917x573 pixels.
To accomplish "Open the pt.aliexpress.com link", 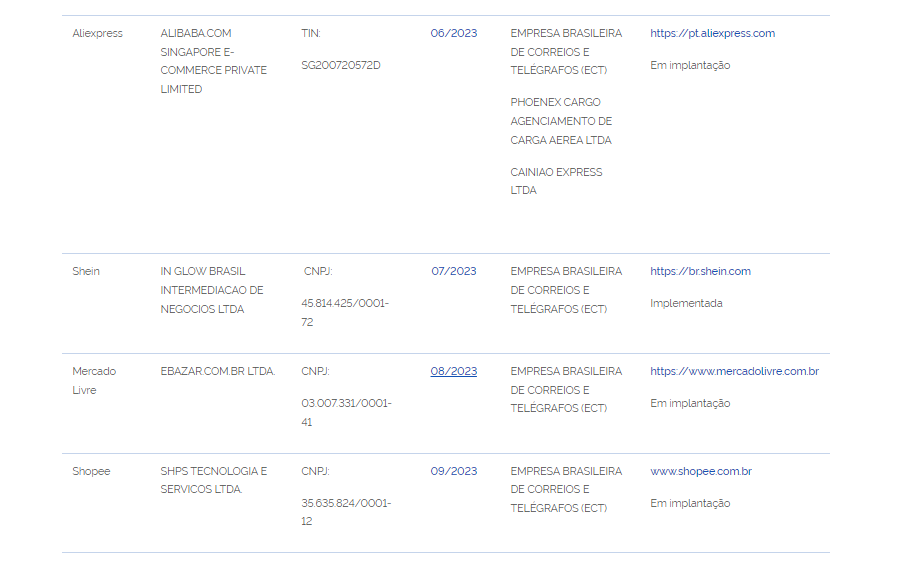I will pos(712,33).
